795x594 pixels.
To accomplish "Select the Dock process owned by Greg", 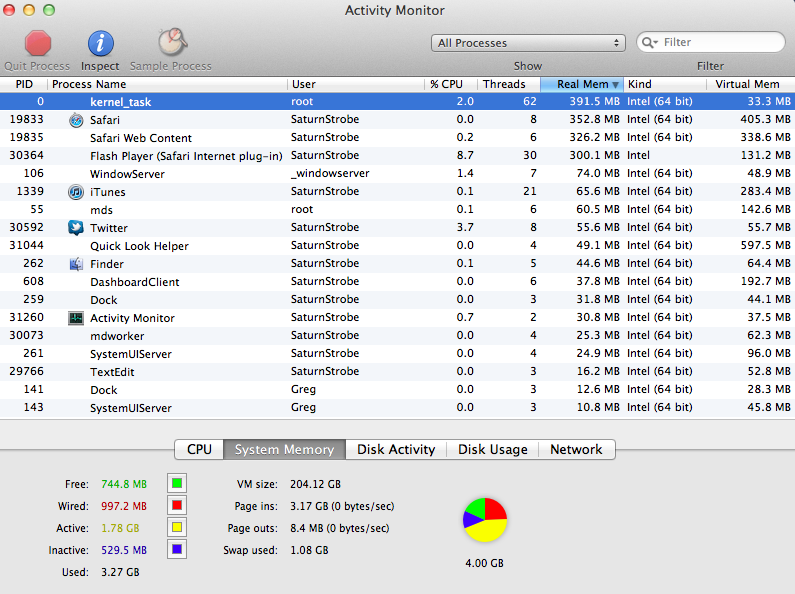I will pyautogui.click(x=398, y=390).
